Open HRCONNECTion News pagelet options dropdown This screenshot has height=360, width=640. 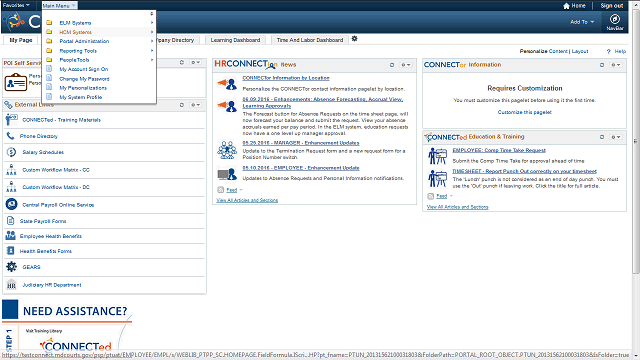406,65
